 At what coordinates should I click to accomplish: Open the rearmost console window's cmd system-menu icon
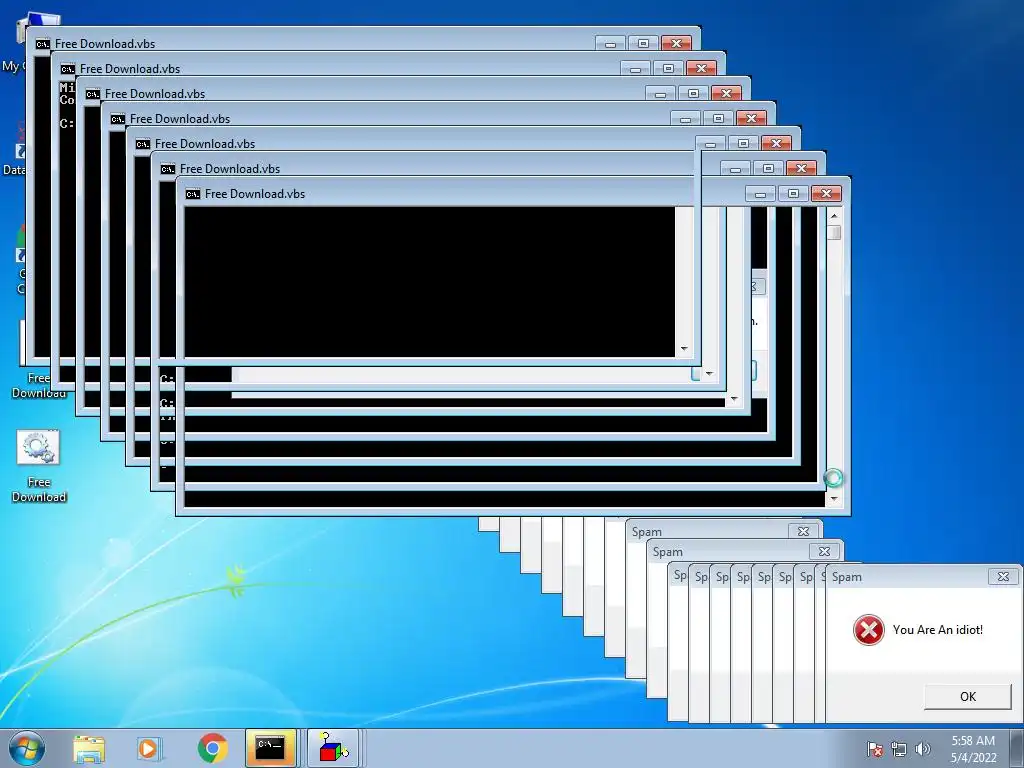(x=42, y=44)
